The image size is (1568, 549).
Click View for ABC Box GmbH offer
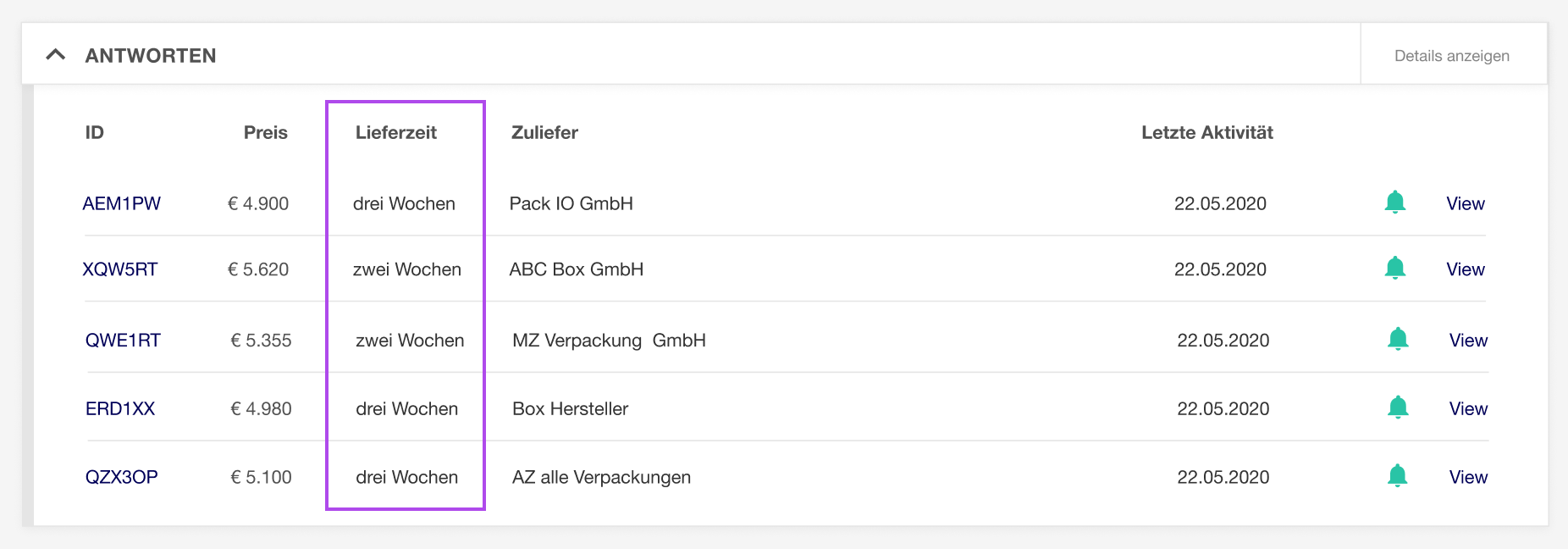1466,269
